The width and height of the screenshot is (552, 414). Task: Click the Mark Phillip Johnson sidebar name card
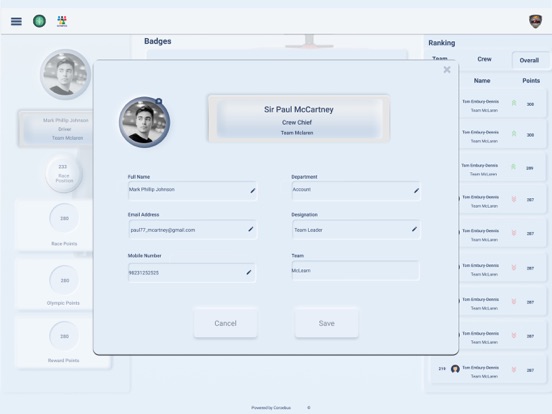click(x=56, y=128)
